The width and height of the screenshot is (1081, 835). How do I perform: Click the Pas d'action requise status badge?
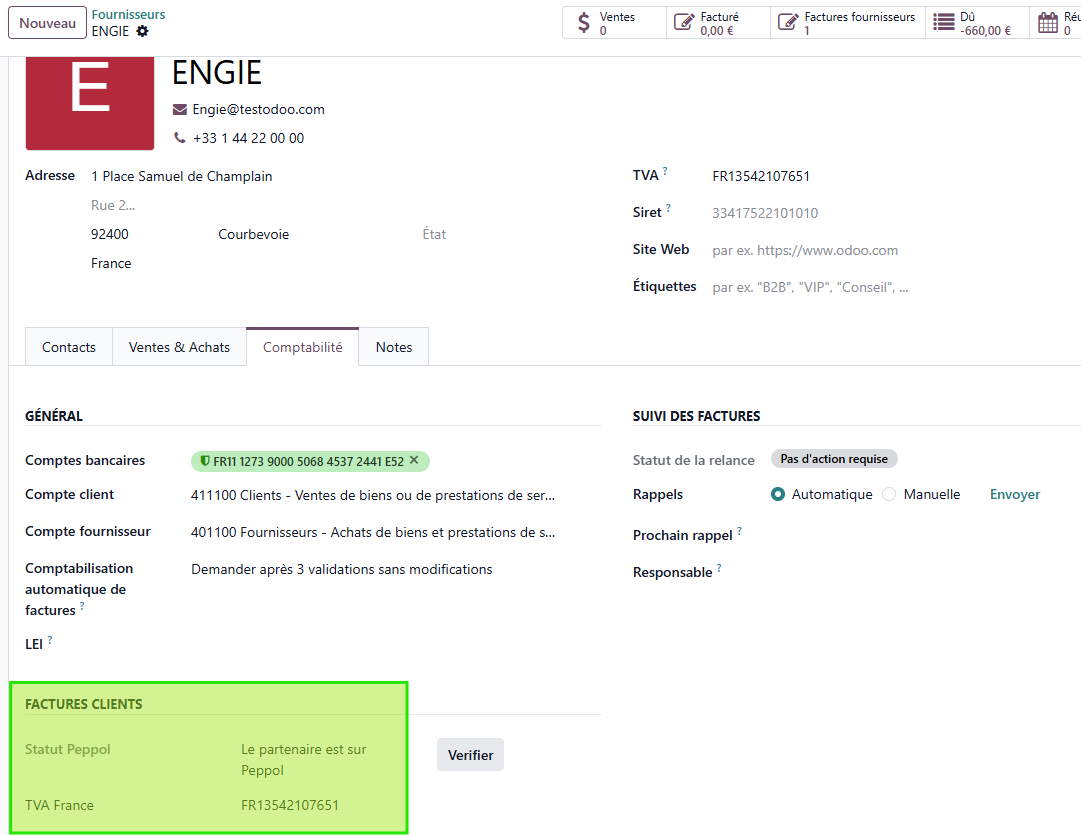click(x=834, y=459)
